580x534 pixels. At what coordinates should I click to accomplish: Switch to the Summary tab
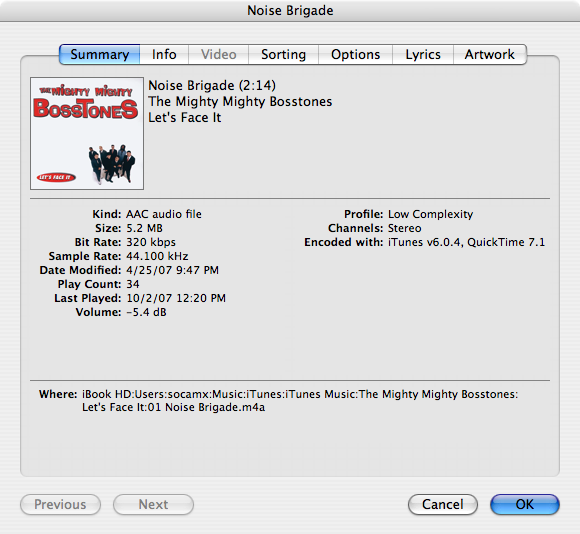click(x=100, y=54)
